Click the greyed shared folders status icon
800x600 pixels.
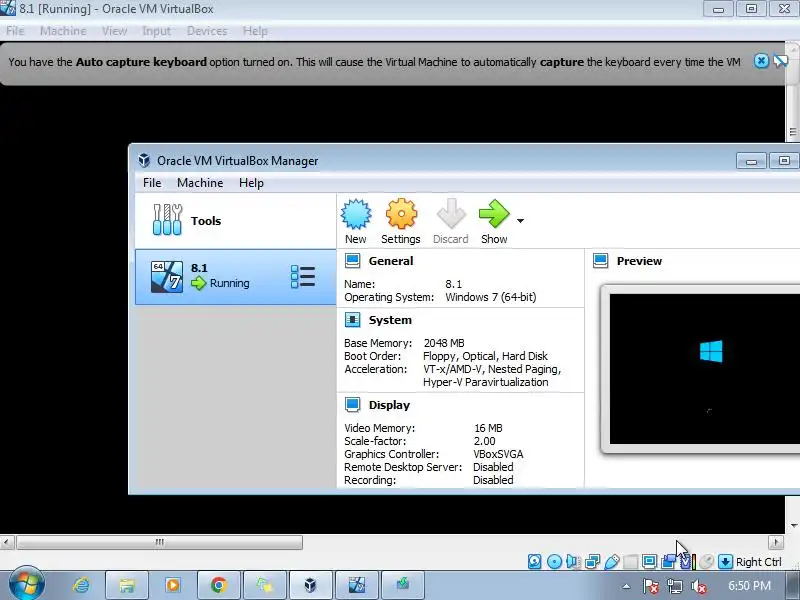(631, 562)
